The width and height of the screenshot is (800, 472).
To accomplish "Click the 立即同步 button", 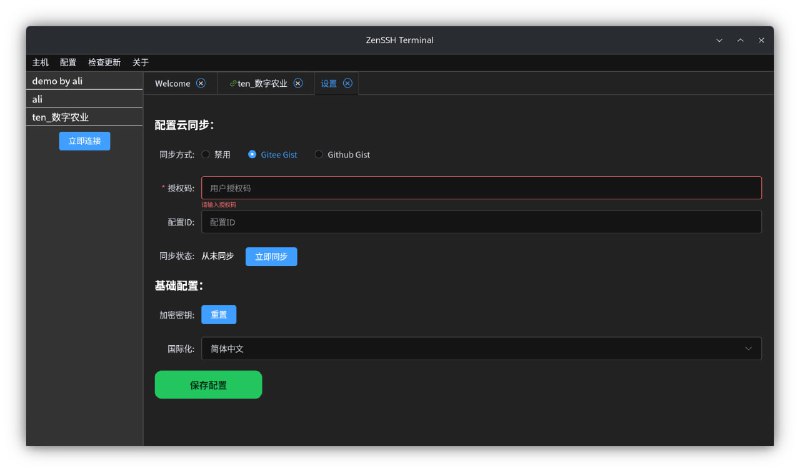I will pyautogui.click(x=271, y=256).
